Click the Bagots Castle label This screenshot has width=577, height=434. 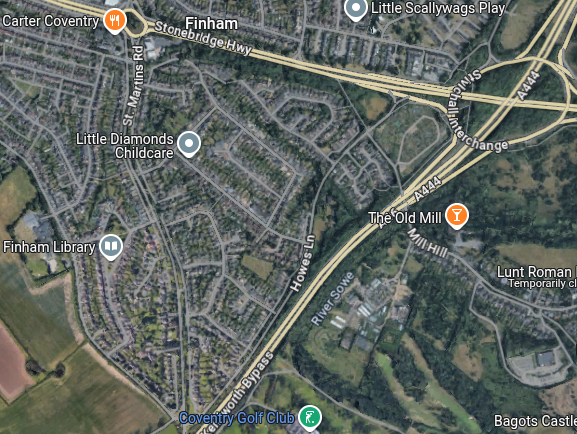pyautogui.click(x=535, y=421)
